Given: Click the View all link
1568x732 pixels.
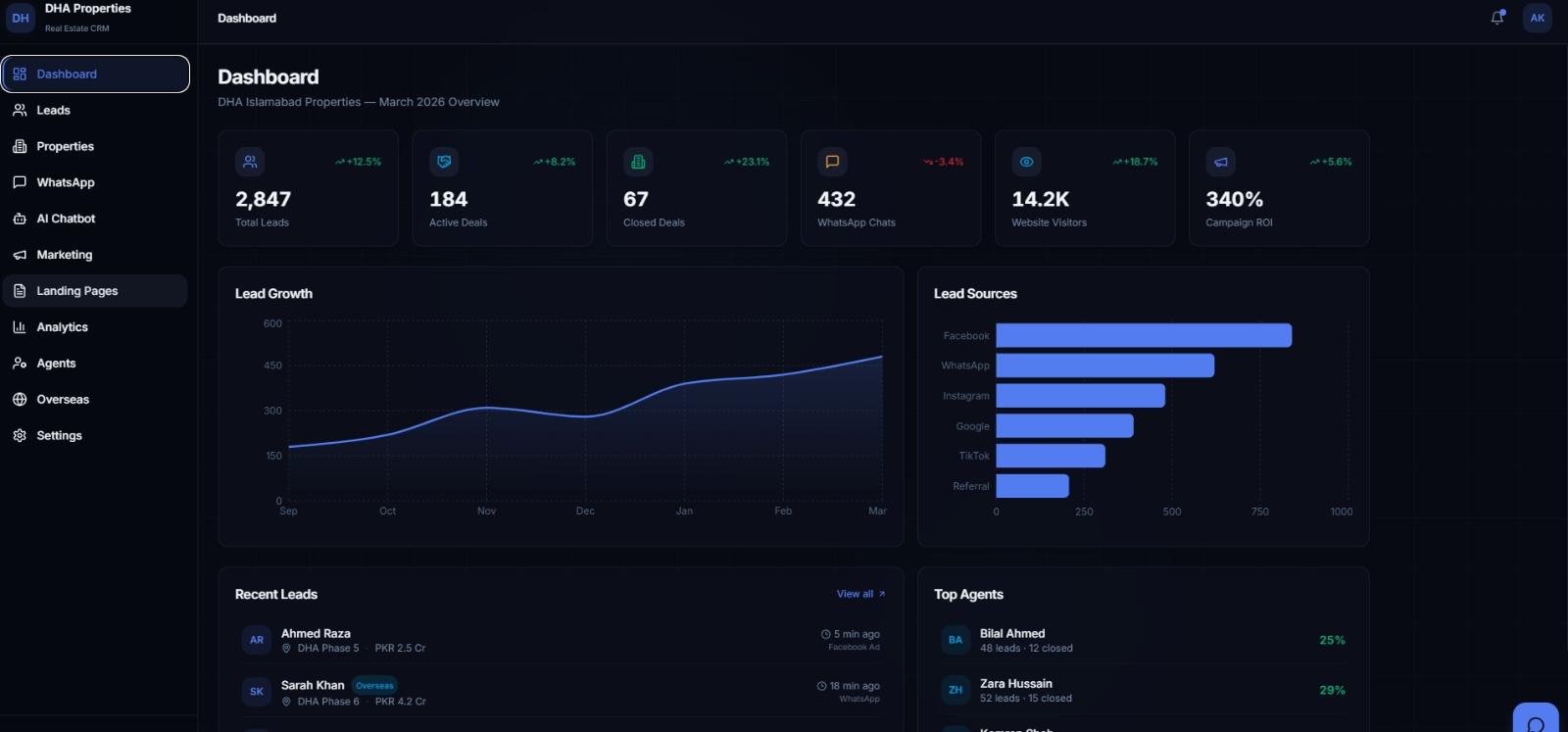Looking at the screenshot, I should 860,594.
